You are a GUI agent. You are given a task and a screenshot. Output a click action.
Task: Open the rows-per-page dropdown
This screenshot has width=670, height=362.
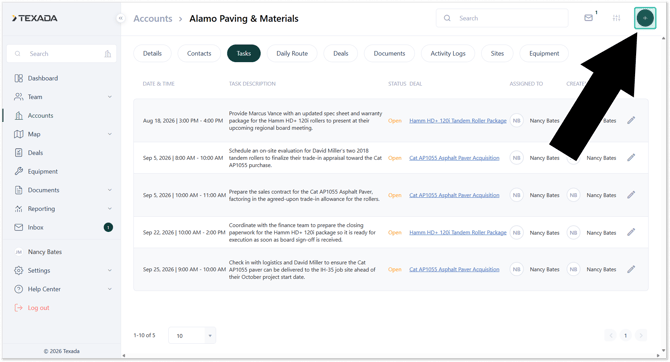pyautogui.click(x=192, y=336)
